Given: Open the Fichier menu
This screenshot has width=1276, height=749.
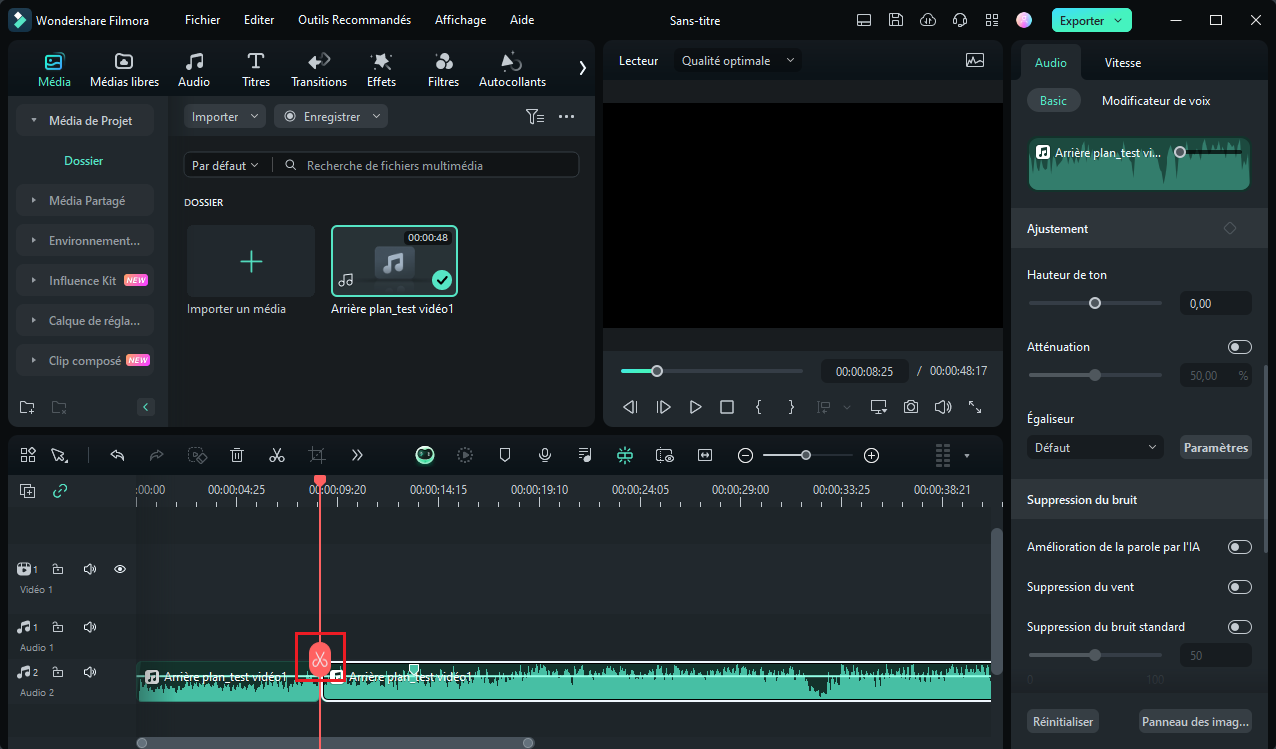Looking at the screenshot, I should [203, 20].
